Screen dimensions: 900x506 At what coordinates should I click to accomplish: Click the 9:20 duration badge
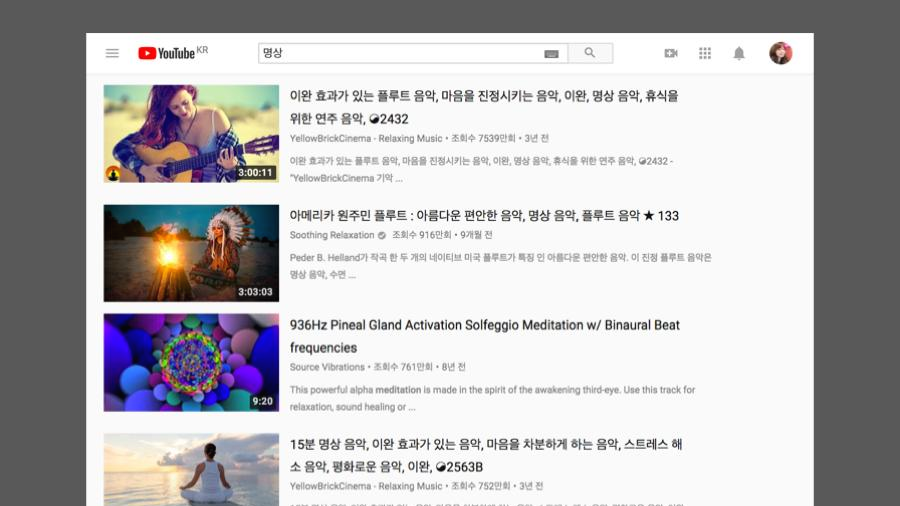[262, 402]
